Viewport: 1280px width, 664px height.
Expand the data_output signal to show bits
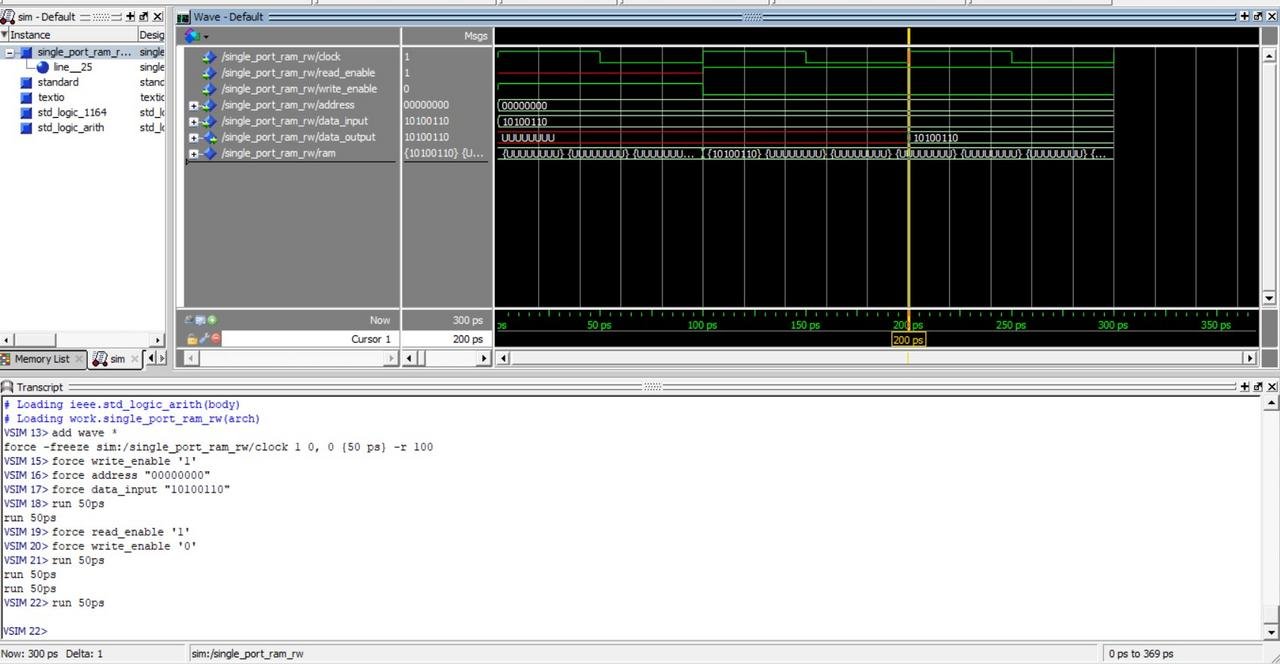(194, 137)
